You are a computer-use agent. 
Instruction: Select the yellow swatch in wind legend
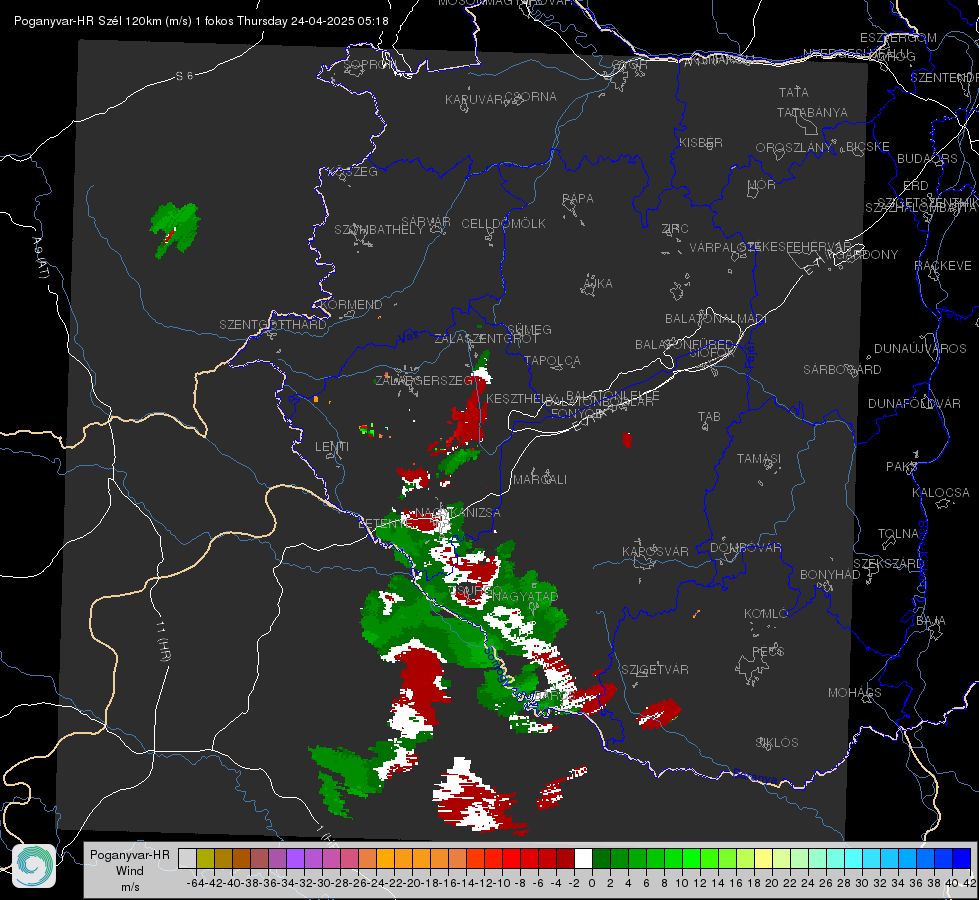764,859
